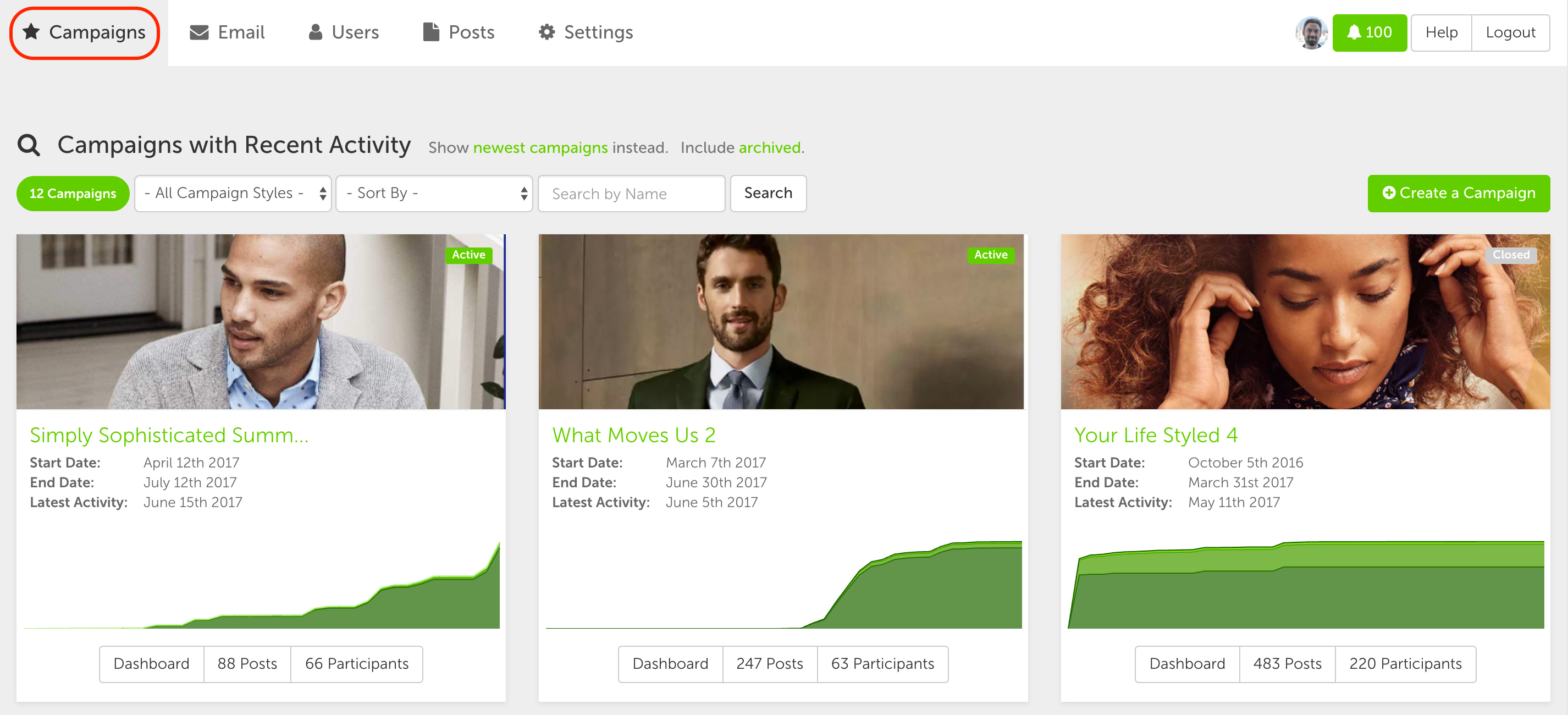Open Dashboard for Simply Sophisticated campaign
Viewport: 1568px width, 715px height.
152,664
